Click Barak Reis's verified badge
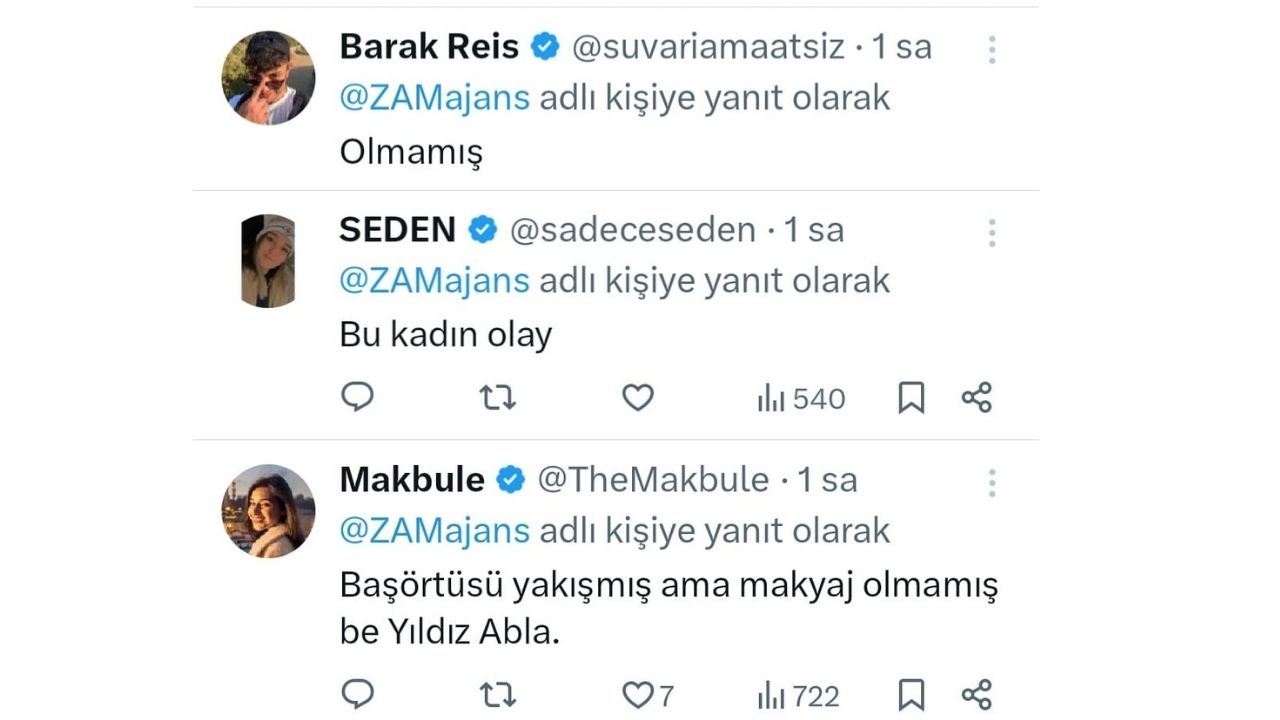The width and height of the screenshot is (1280, 720). [x=544, y=46]
